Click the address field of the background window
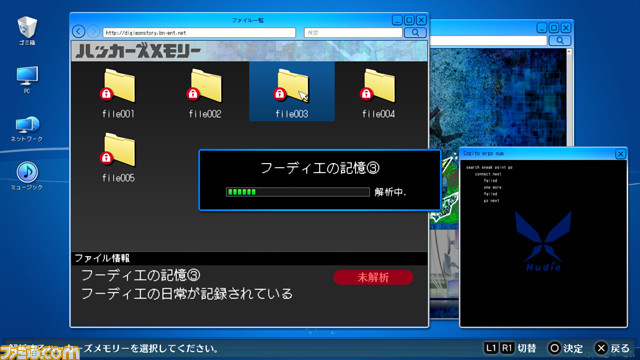The width and height of the screenshot is (640, 360). (x=488, y=40)
